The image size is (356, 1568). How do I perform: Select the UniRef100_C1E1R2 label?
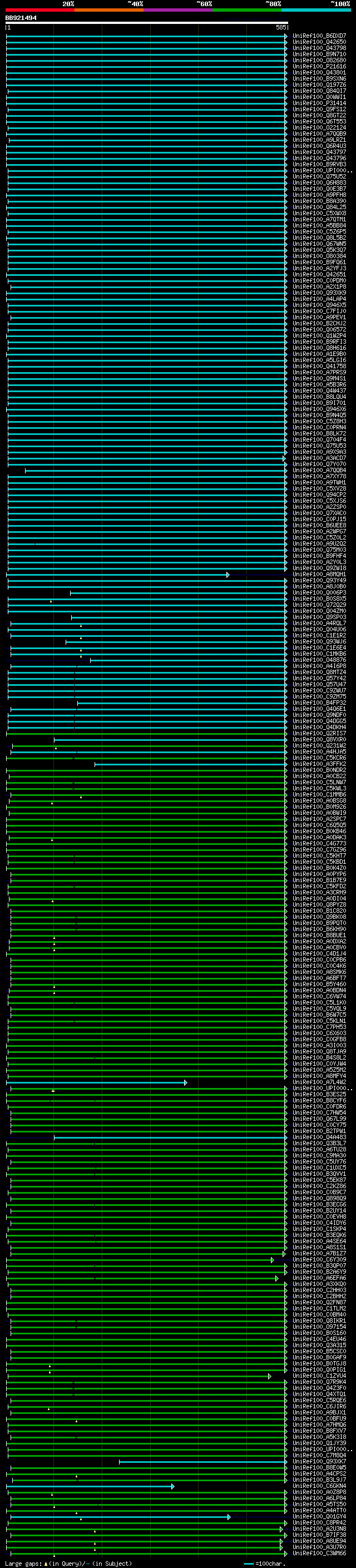click(x=319, y=635)
